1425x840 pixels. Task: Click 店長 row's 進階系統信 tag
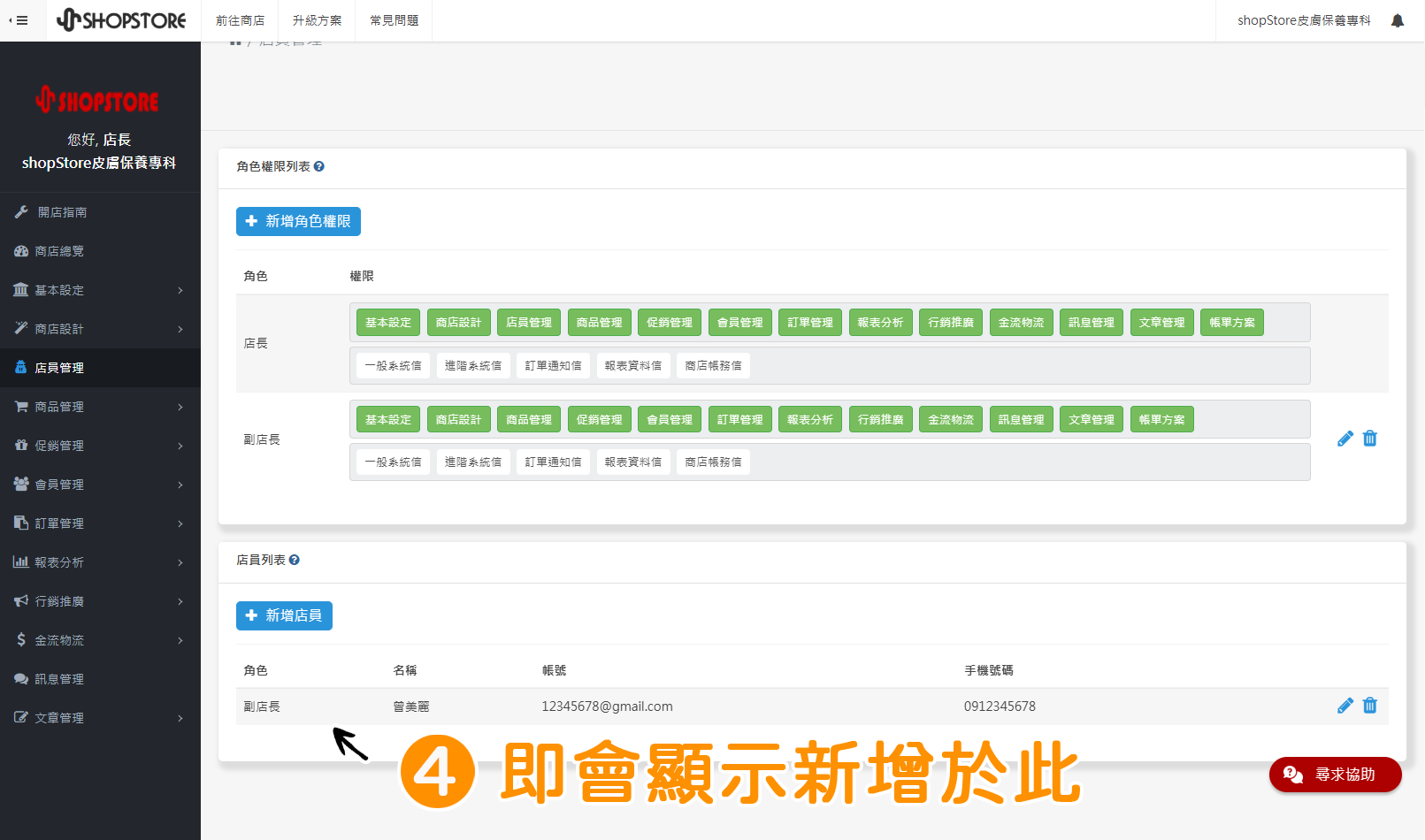point(473,366)
